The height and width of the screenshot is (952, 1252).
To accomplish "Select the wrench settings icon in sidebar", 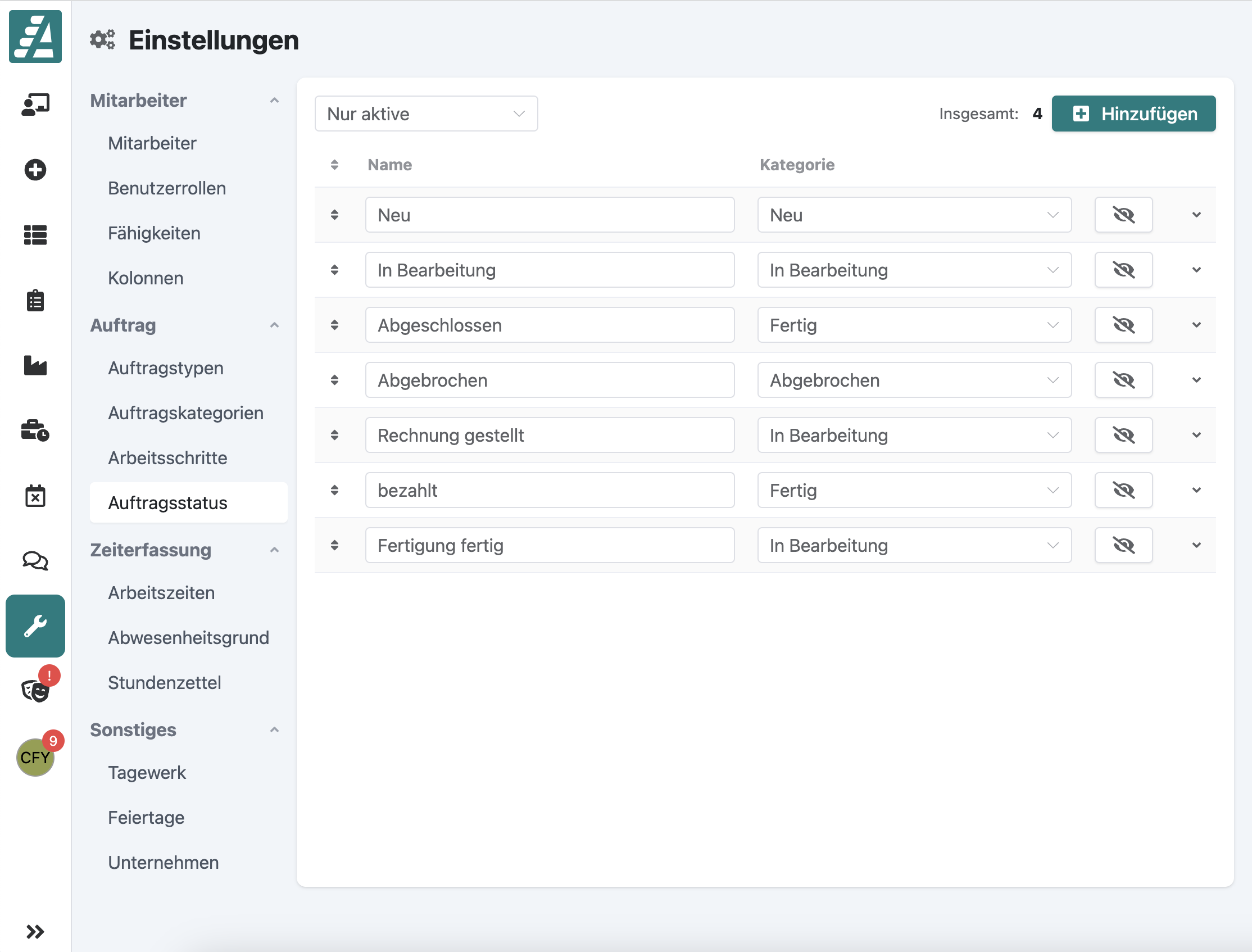I will point(35,626).
